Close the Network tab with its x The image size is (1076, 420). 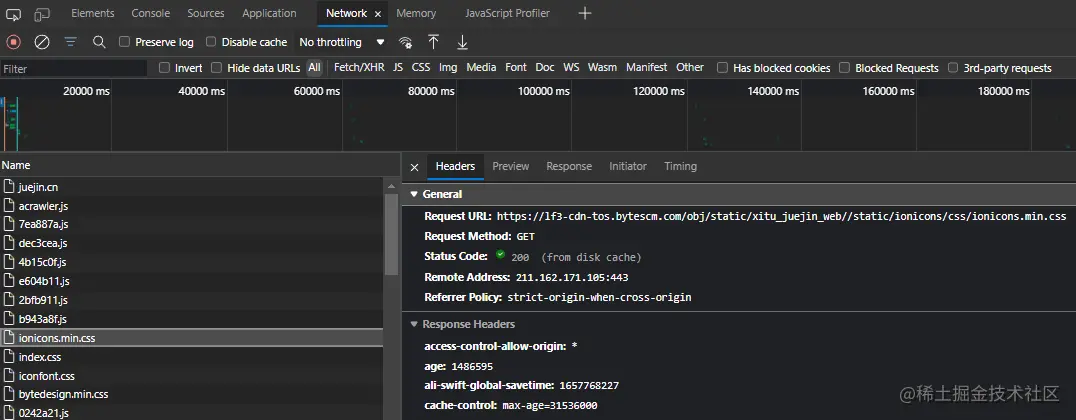(377, 14)
